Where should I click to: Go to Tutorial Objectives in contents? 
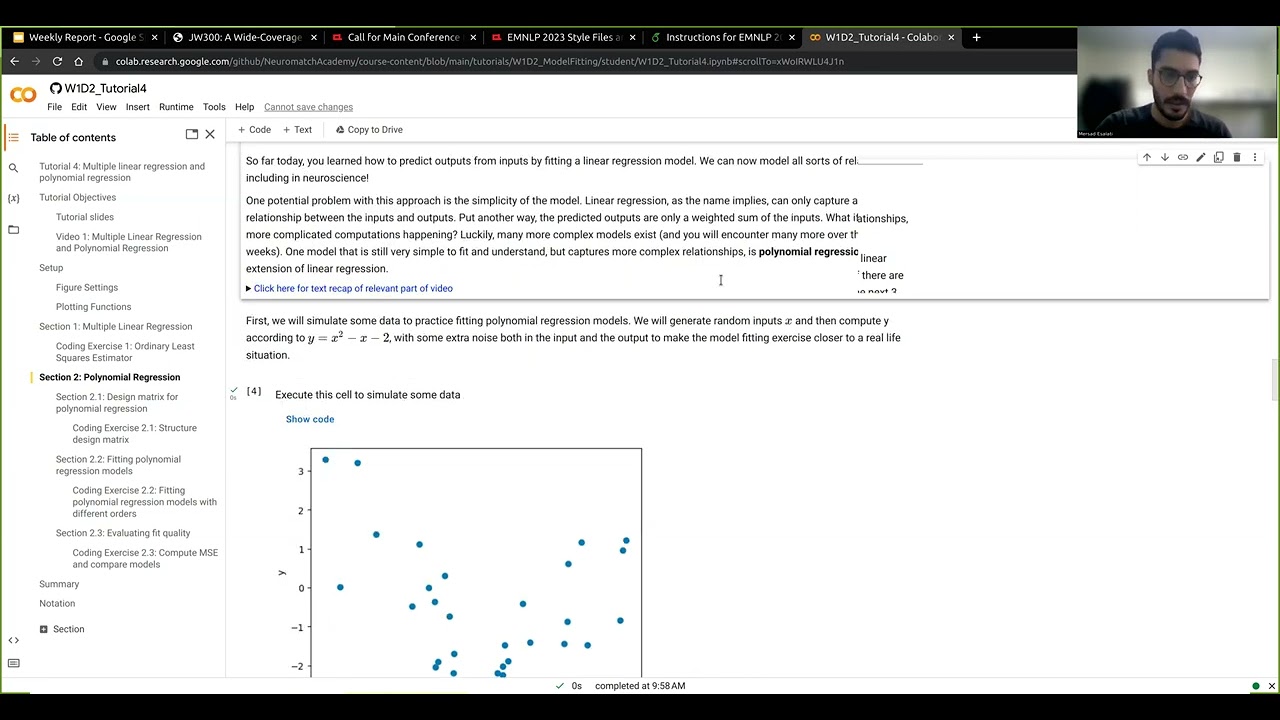click(77, 197)
